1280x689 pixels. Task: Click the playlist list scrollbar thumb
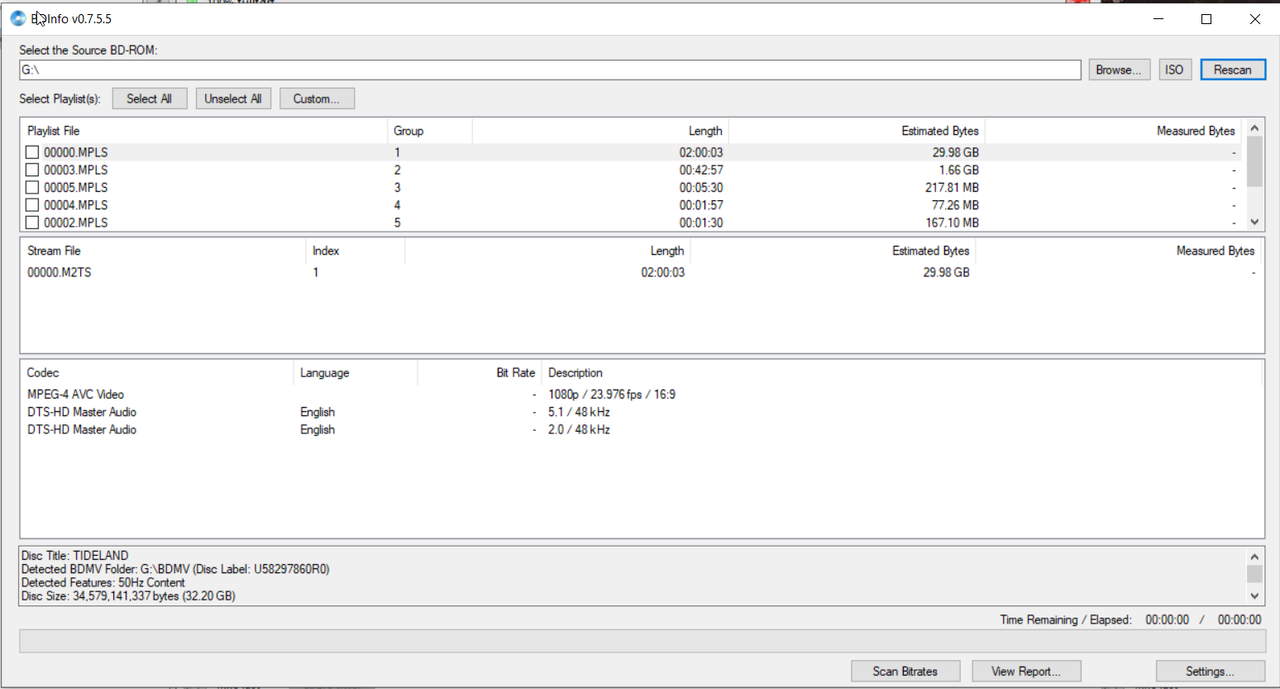(1254, 161)
